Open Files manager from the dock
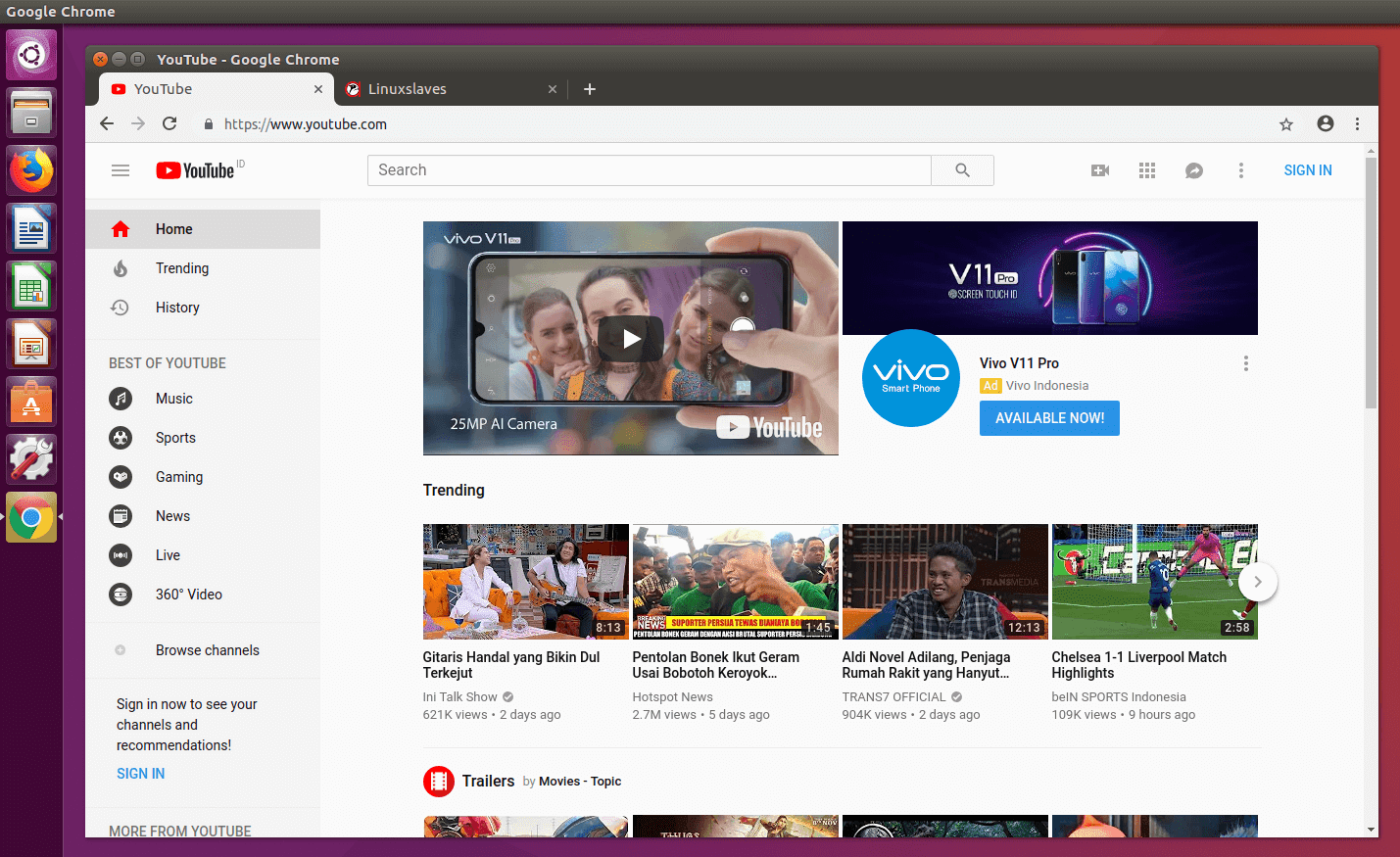This screenshot has width=1400, height=857. (31, 113)
